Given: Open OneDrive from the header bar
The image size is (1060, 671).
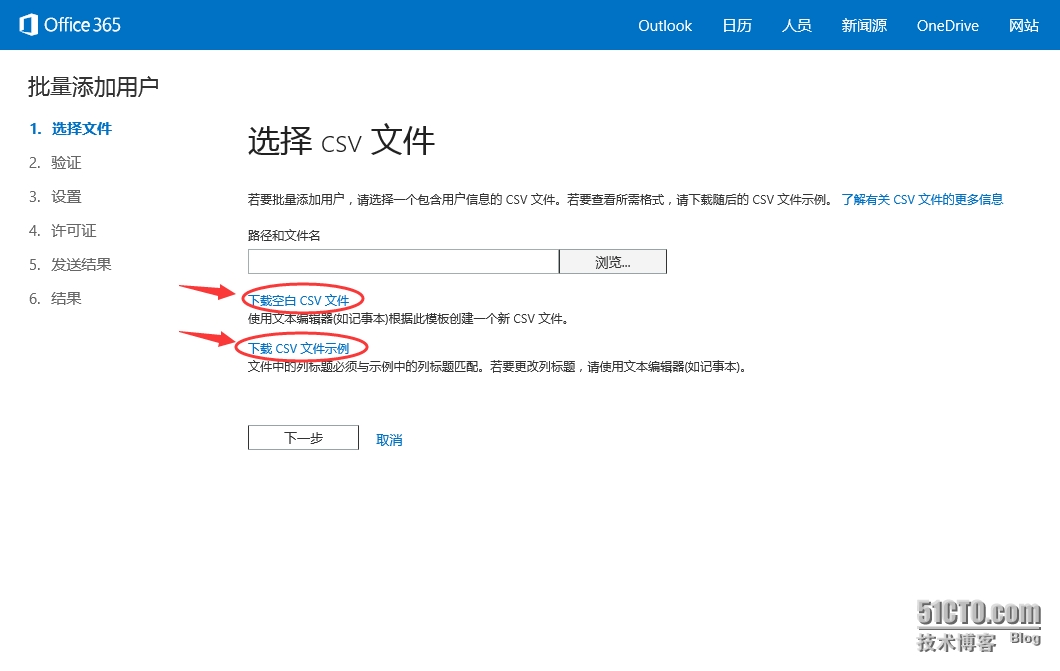Looking at the screenshot, I should [947, 26].
